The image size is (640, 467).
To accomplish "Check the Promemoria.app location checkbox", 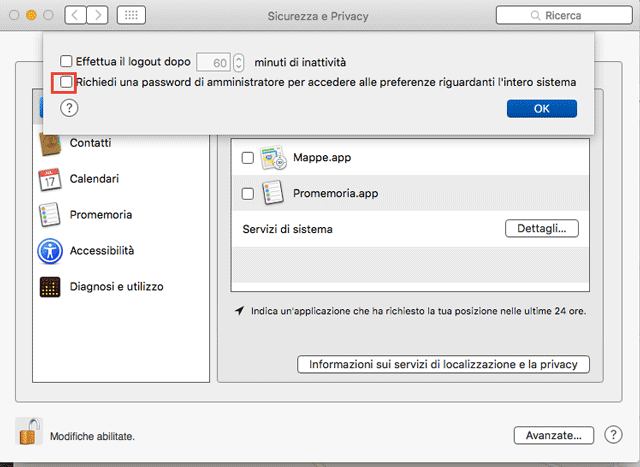I will [248, 193].
